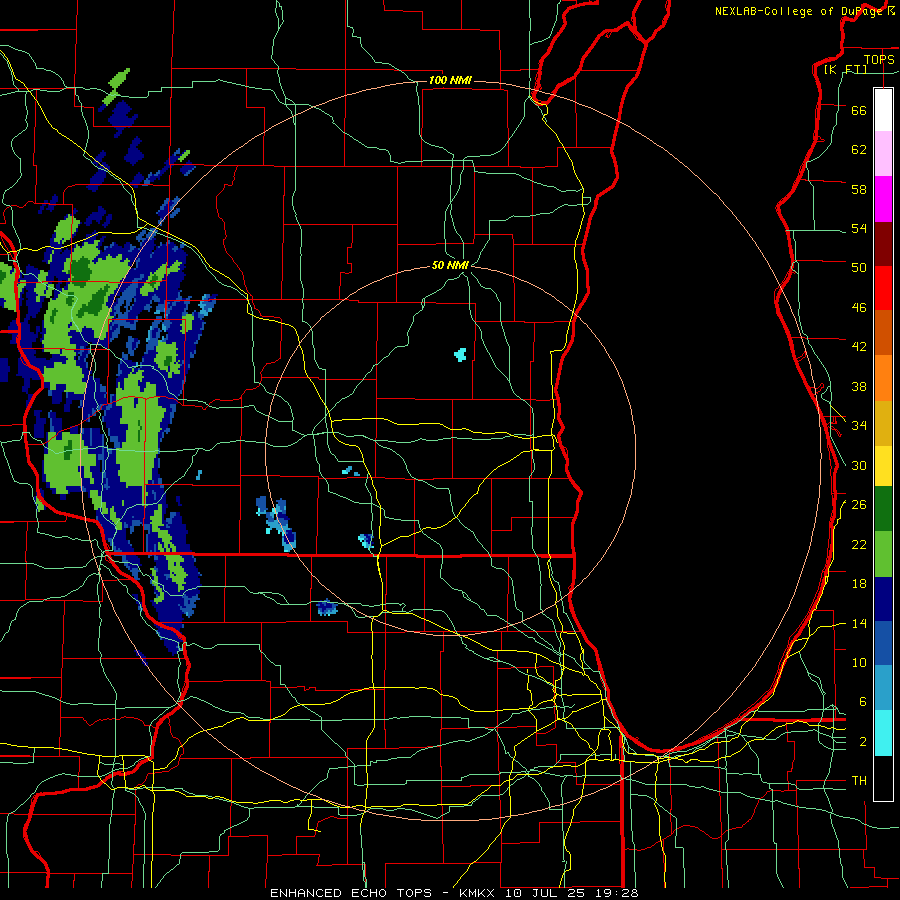Viewport: 900px width, 900px height.
Task: Click the navy blue swatch below 18
Action: tap(883, 599)
